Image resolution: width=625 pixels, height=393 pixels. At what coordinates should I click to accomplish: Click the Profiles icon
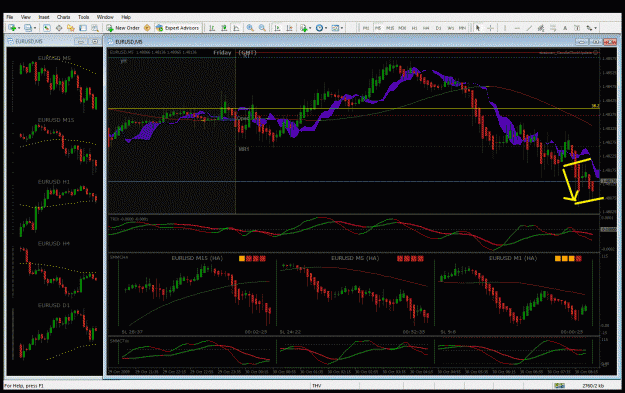point(28,28)
